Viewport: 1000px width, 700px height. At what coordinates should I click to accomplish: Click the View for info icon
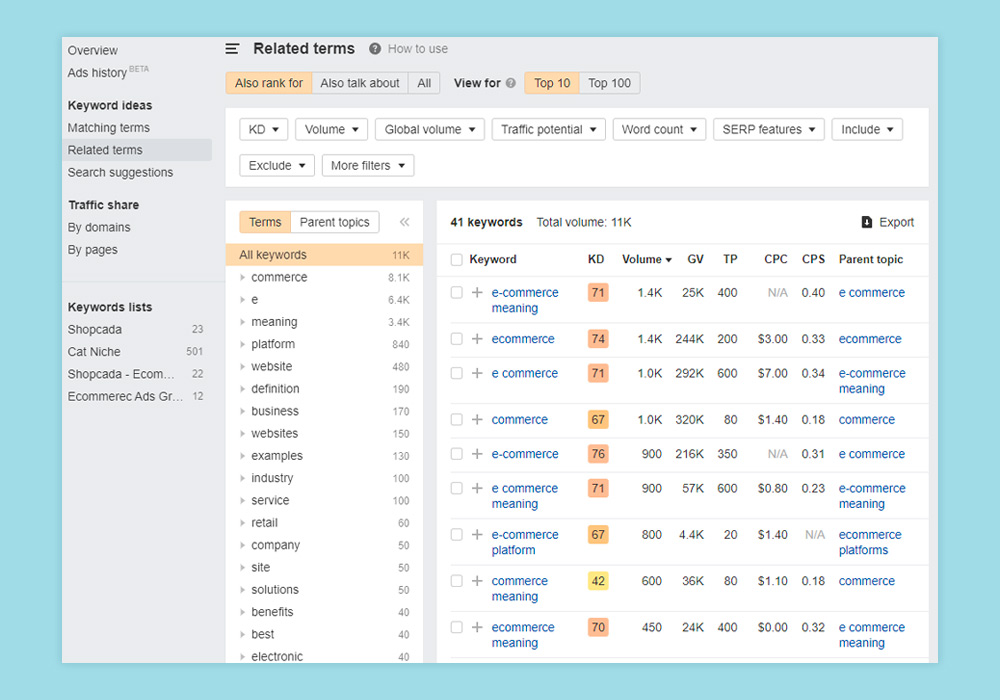[511, 83]
